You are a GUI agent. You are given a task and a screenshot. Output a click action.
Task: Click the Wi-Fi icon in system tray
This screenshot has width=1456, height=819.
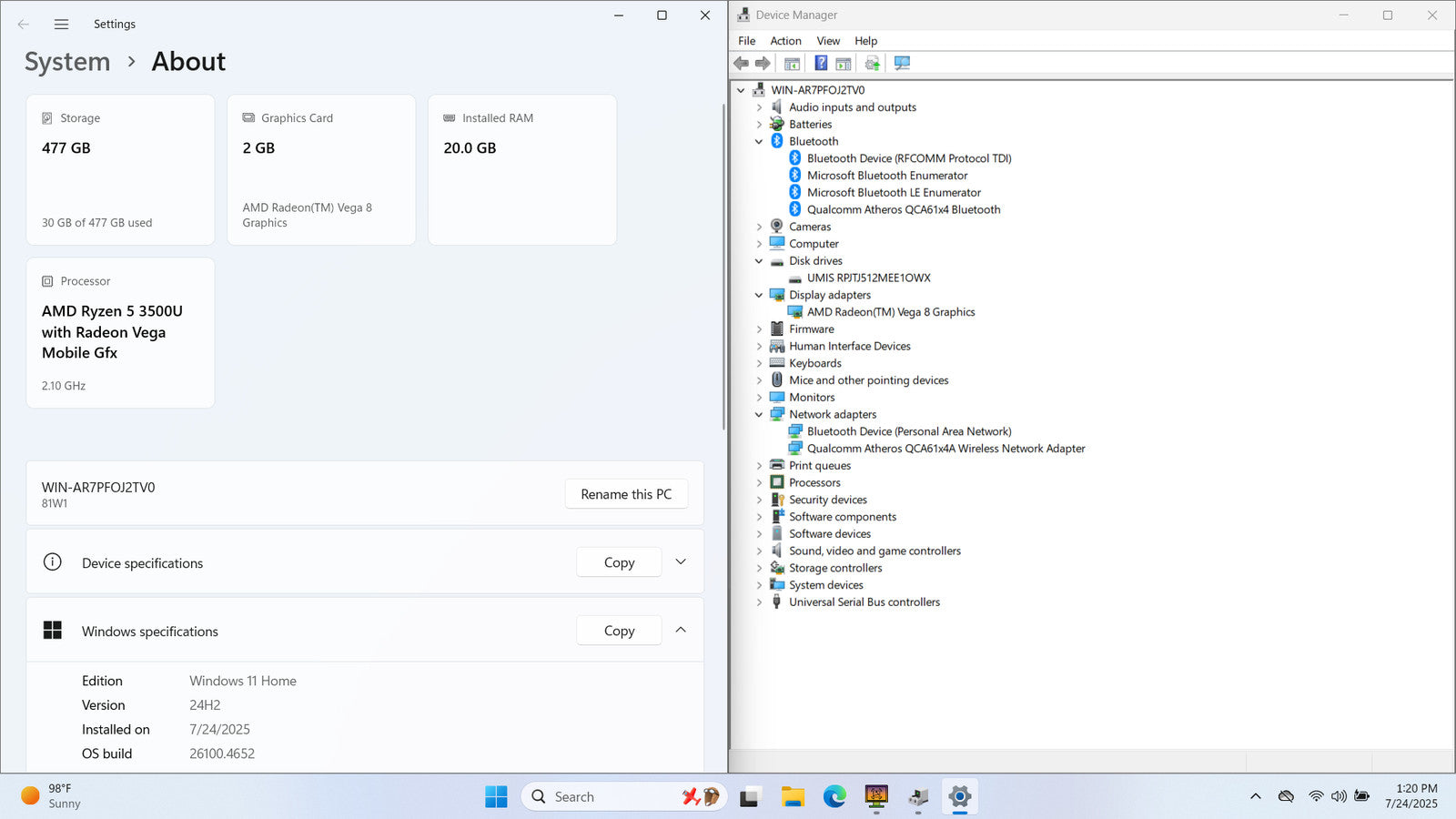[x=1316, y=796]
